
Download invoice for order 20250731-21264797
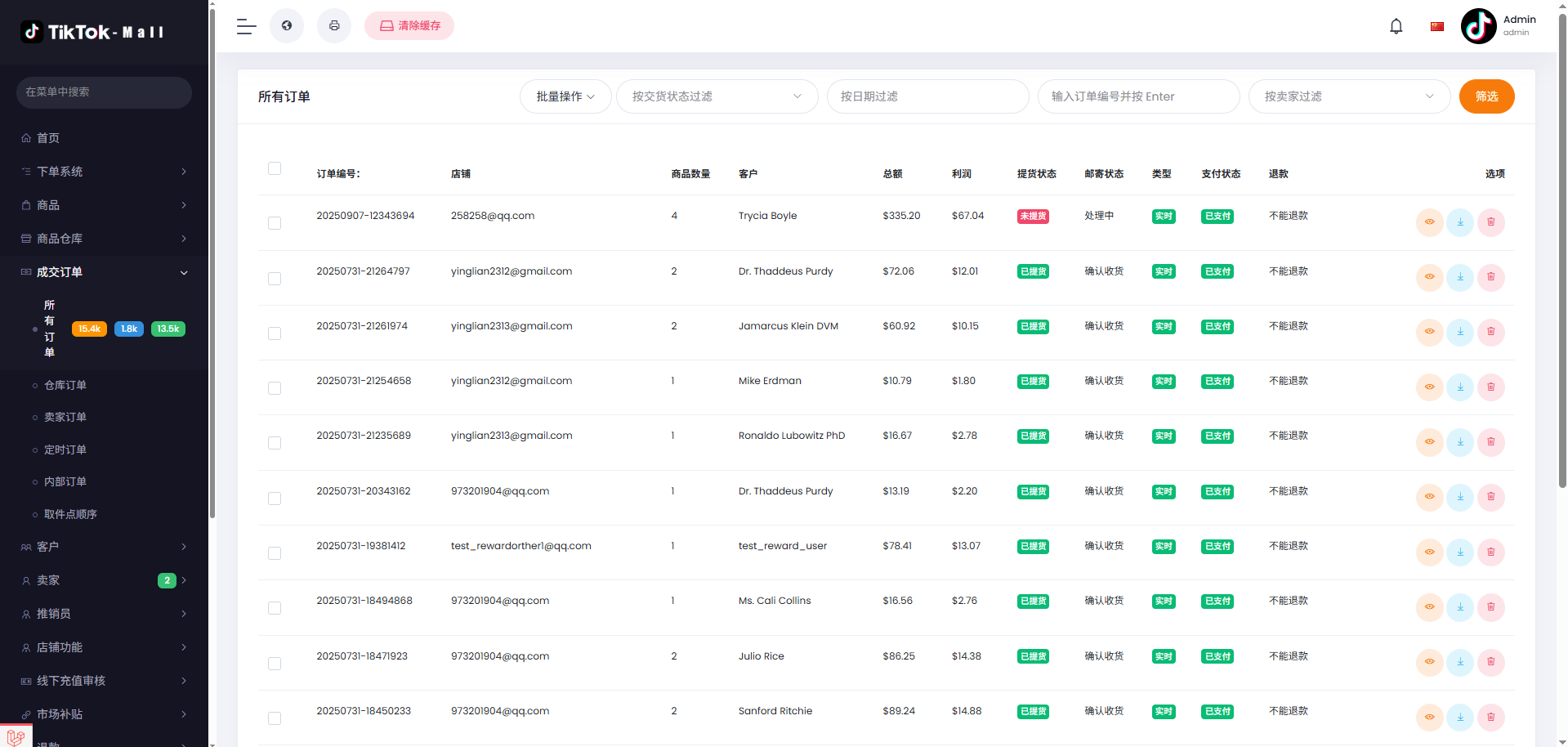pyautogui.click(x=1460, y=277)
